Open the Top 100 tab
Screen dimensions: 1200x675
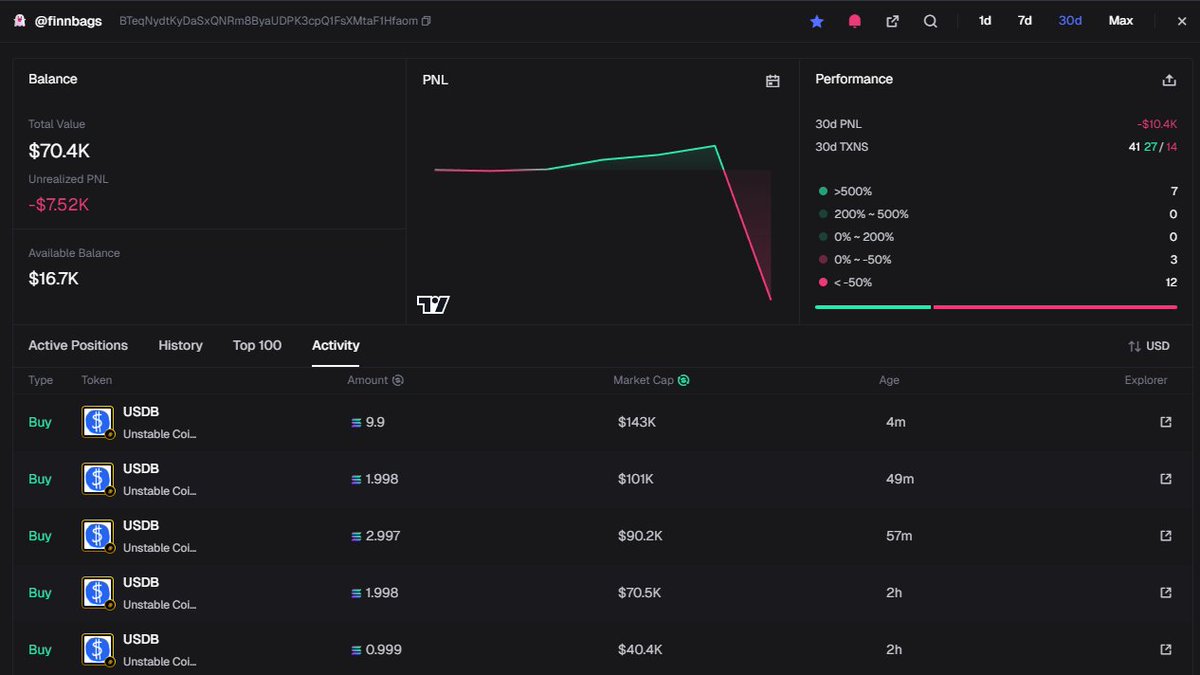pyautogui.click(x=257, y=345)
